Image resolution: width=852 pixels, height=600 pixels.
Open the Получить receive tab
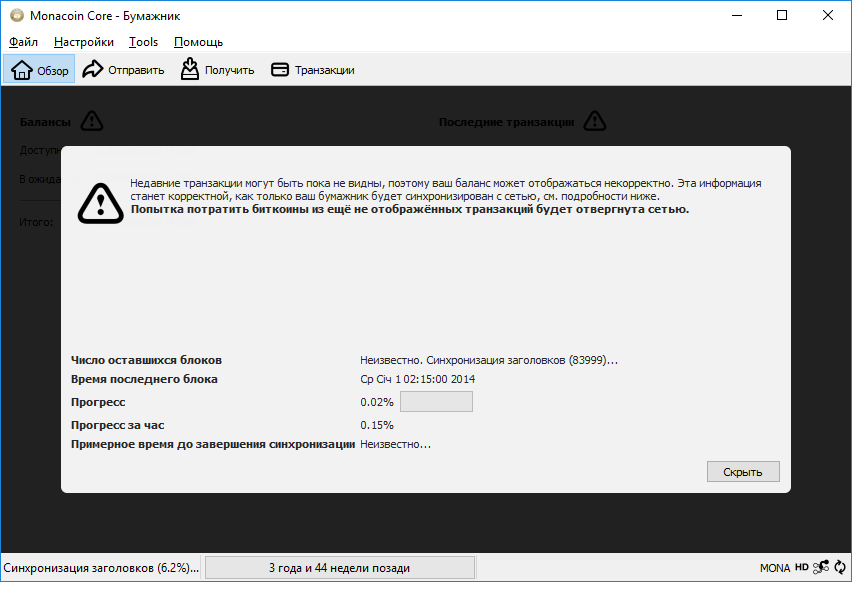217,70
